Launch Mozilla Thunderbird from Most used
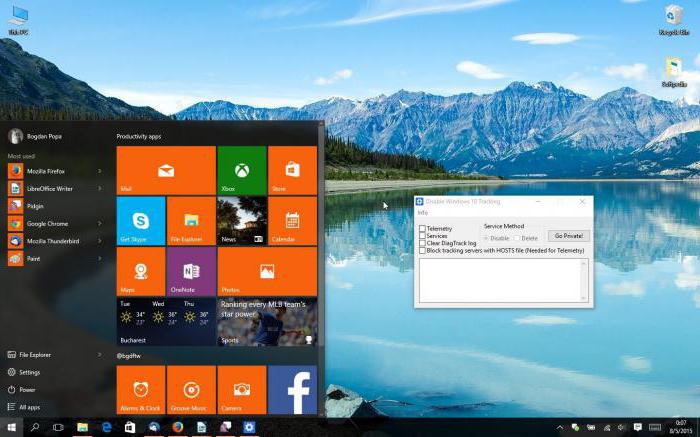The image size is (700, 437). (x=53, y=241)
